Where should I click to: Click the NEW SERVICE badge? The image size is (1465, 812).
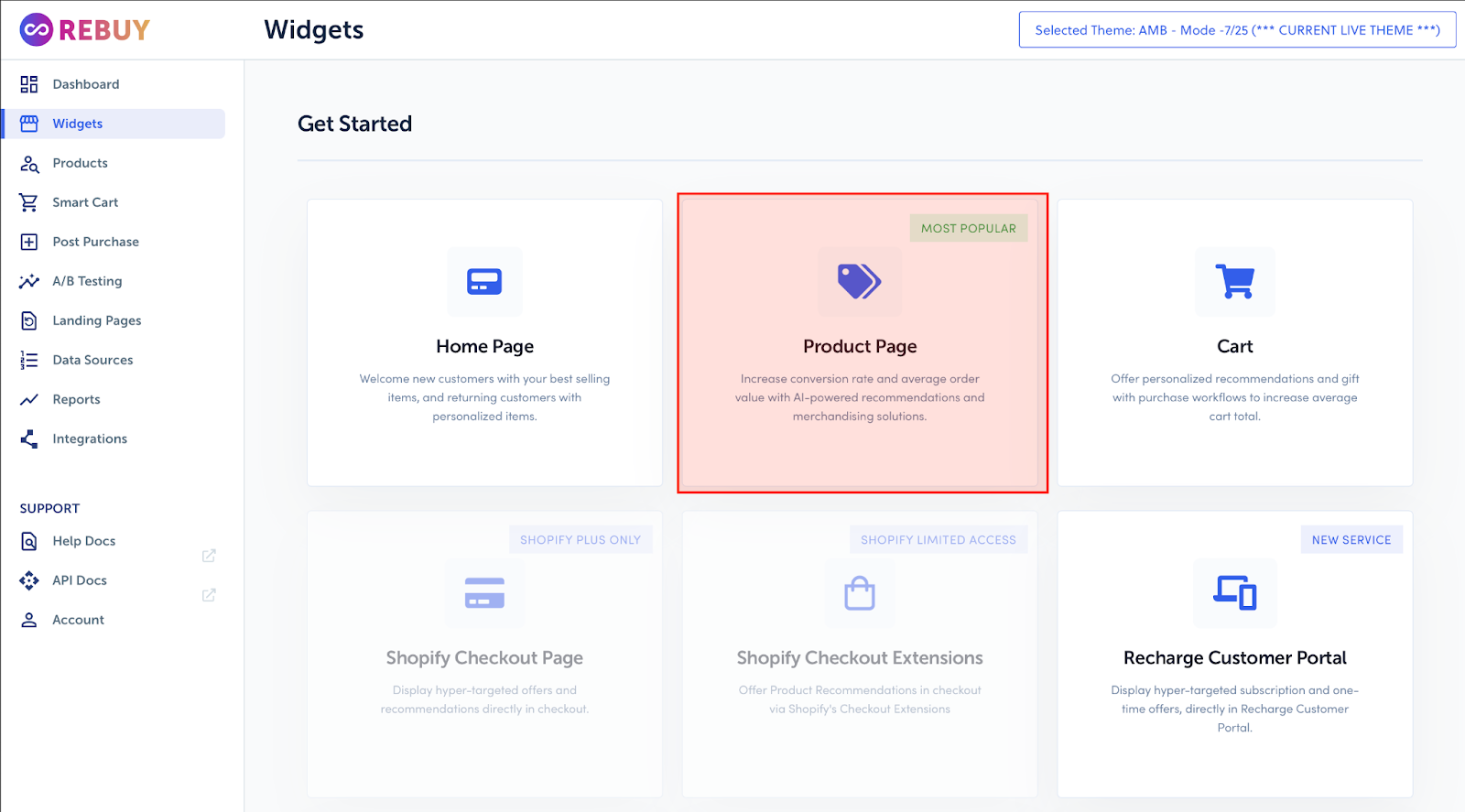[1351, 540]
